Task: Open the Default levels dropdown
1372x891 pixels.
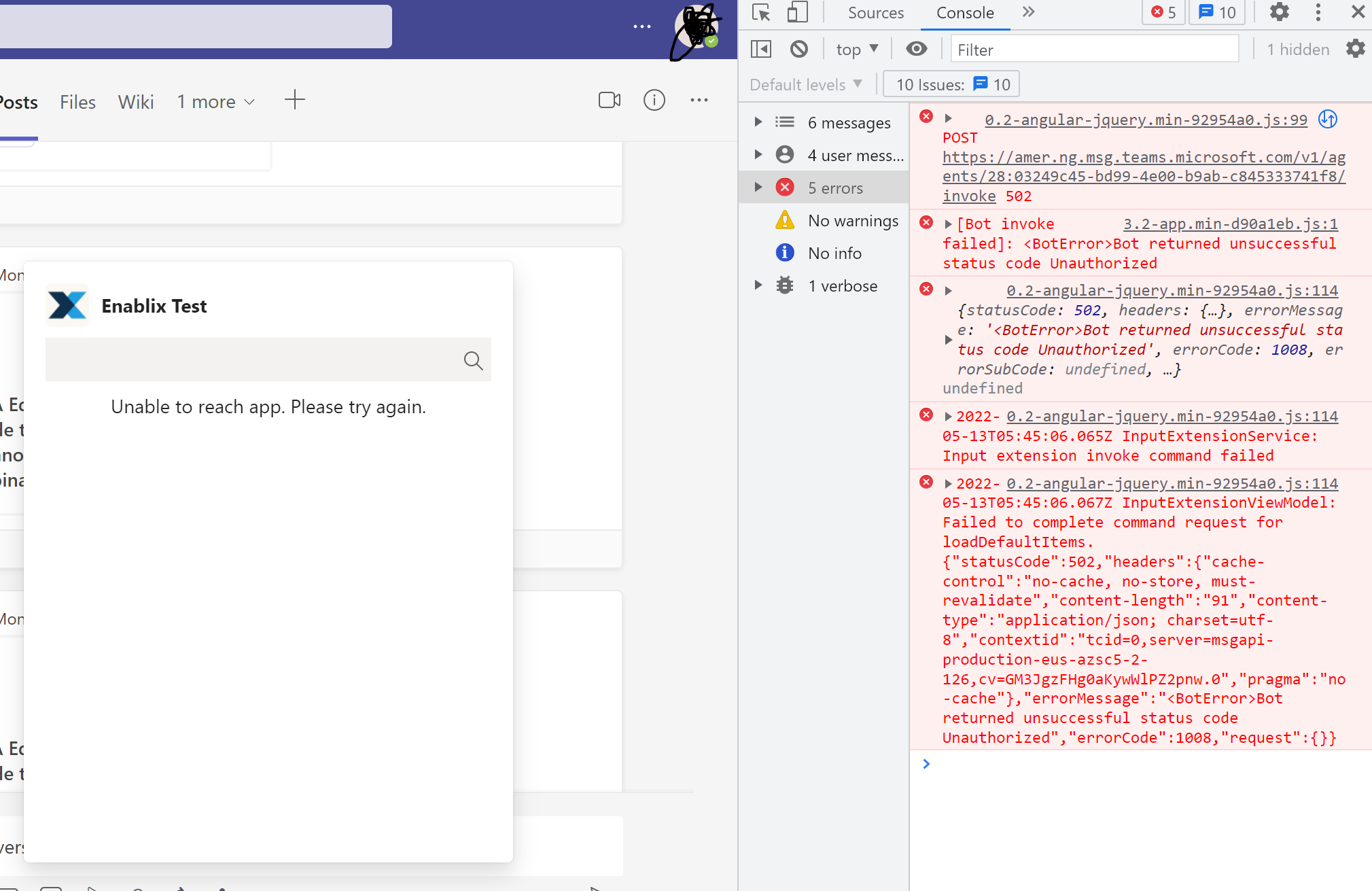Action: [x=805, y=84]
